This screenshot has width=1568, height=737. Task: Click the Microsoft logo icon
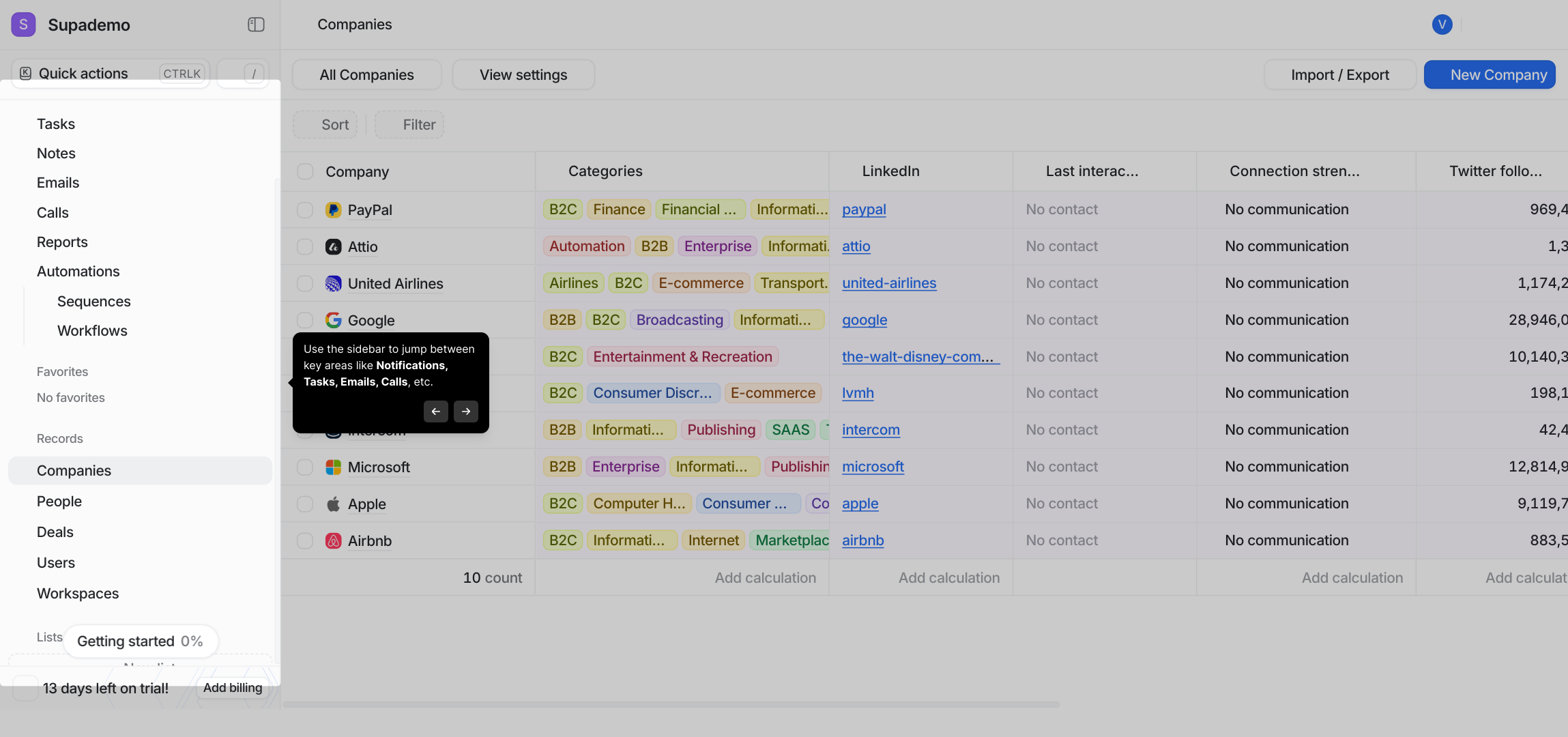333,467
